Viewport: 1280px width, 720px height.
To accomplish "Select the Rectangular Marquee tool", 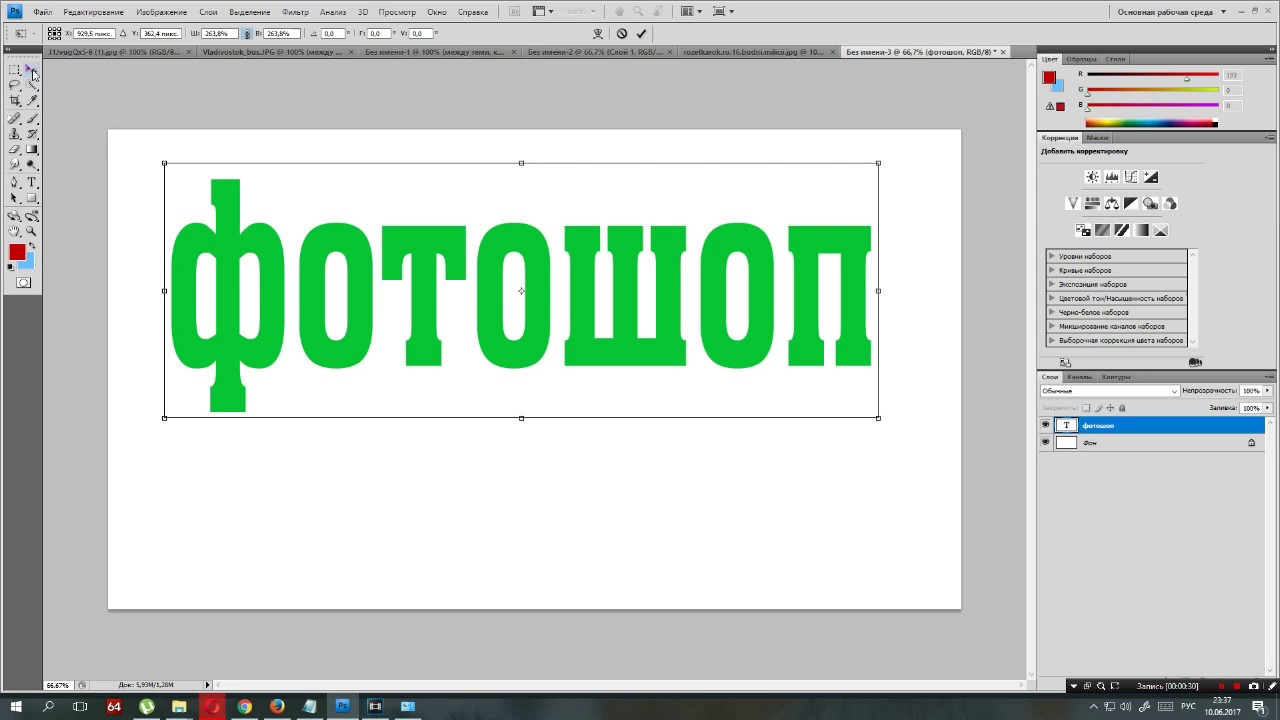I will coord(14,70).
